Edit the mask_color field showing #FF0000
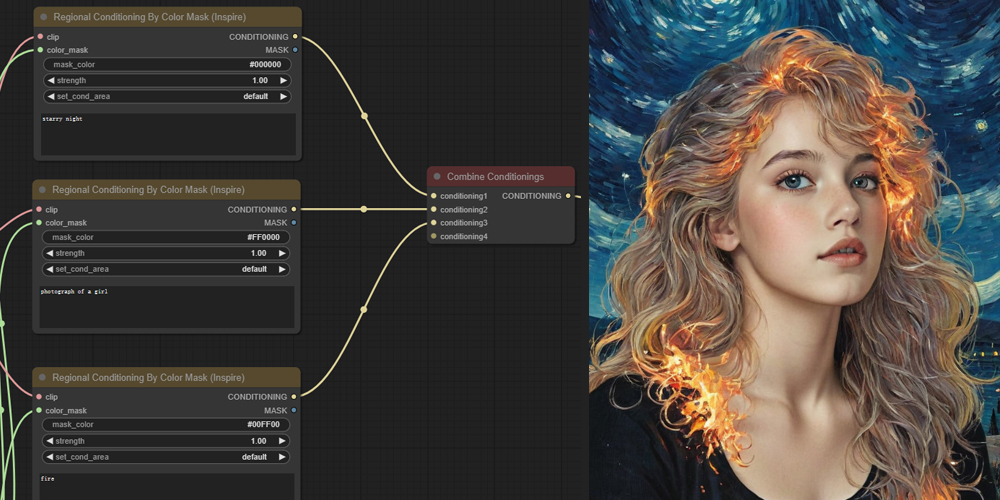 (166, 237)
